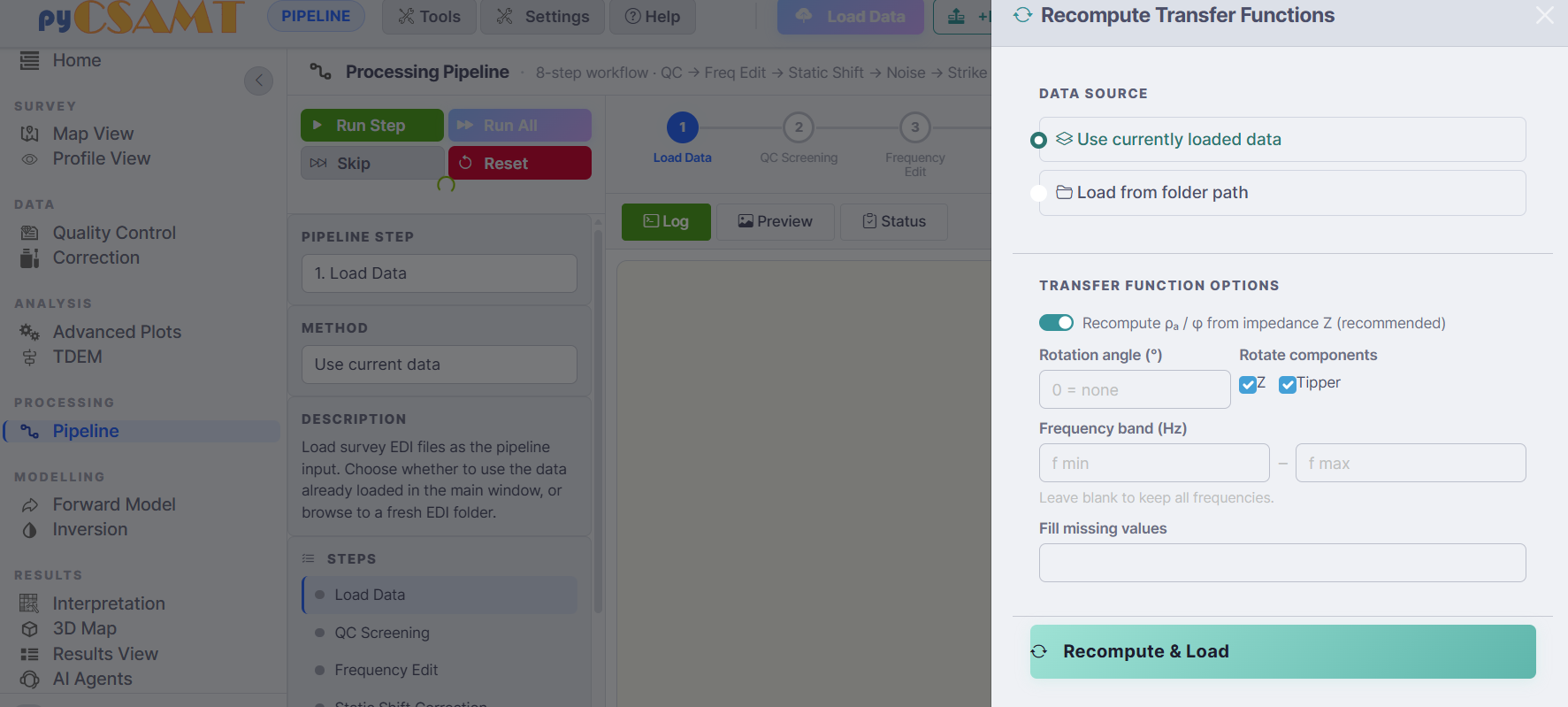Uncheck the Z rotate component checkbox
This screenshot has width=1568, height=707.
coord(1247,384)
